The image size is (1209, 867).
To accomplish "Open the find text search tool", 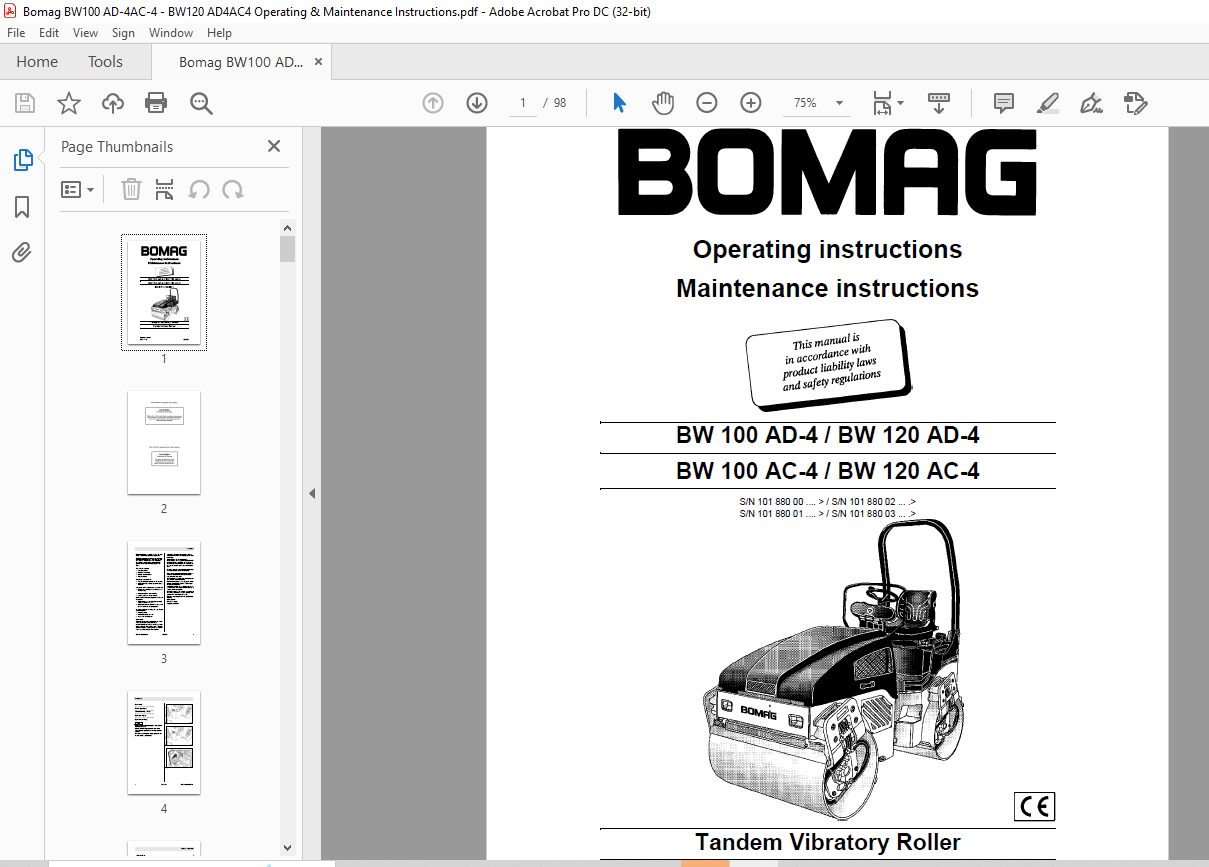I will point(201,103).
